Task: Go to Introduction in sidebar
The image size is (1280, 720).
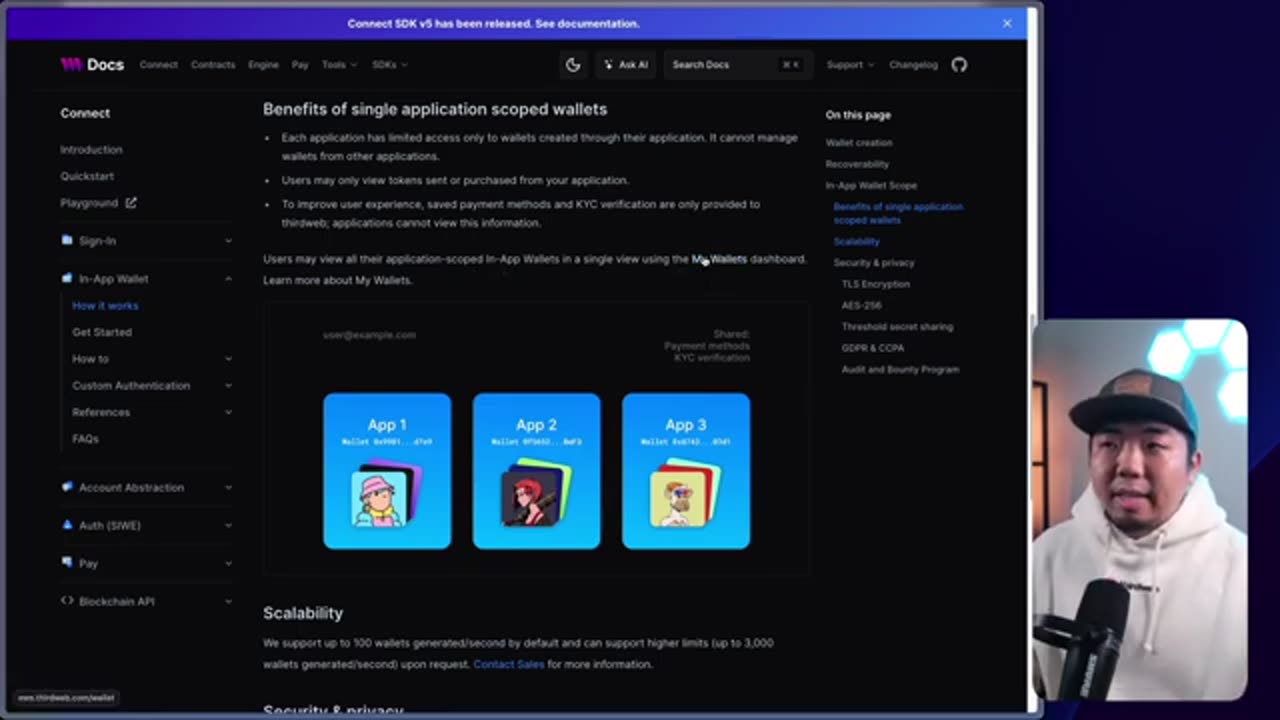Action: tap(91, 149)
